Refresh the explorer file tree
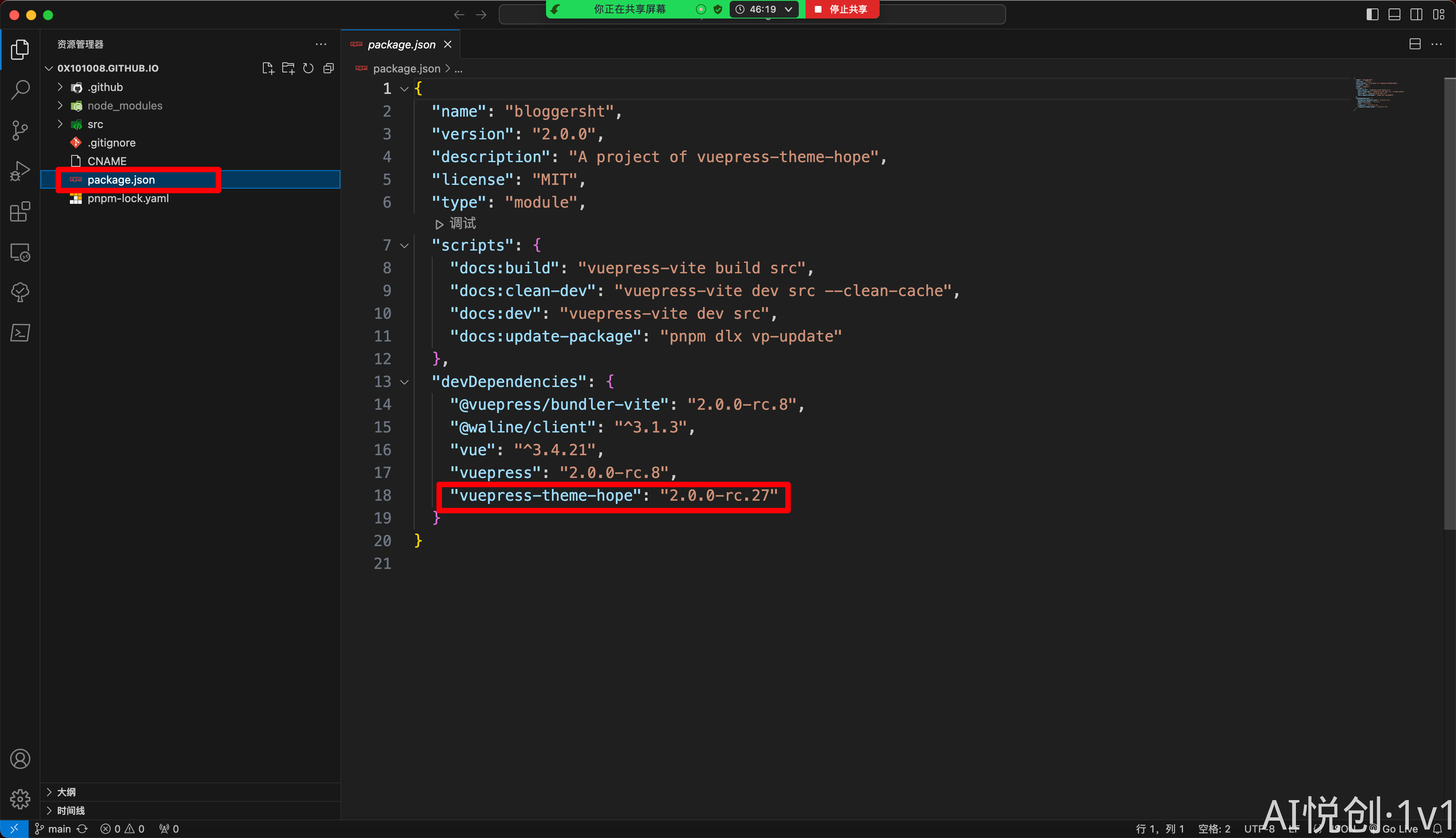Screen dimensions: 1456x838 click(x=308, y=69)
